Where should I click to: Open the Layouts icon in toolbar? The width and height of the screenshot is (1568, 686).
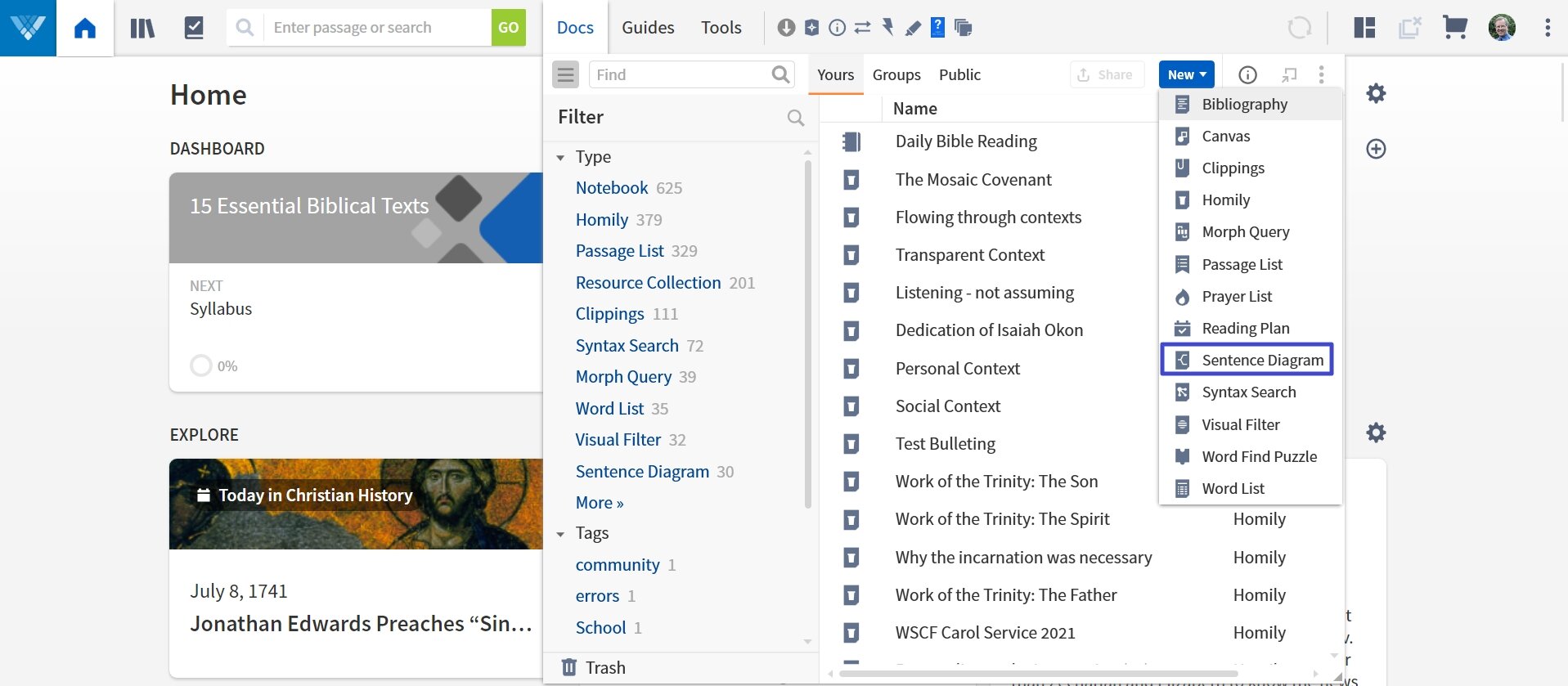(1364, 28)
